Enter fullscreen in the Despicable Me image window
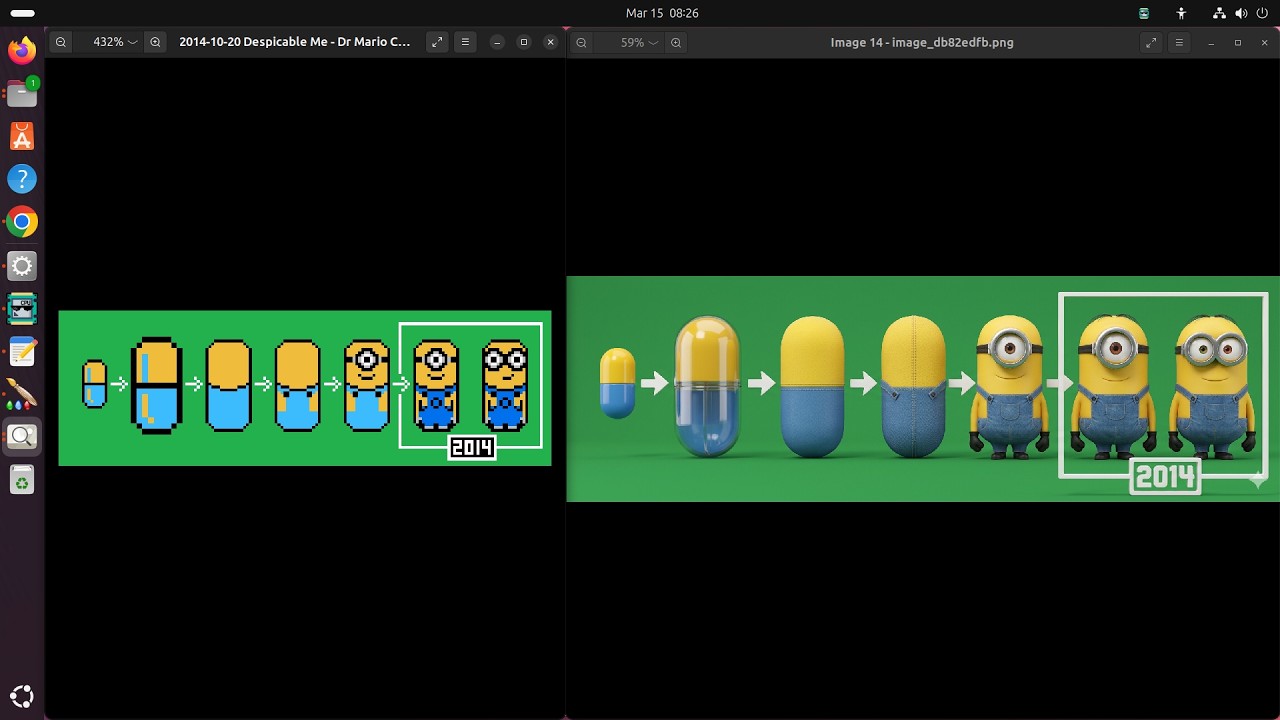 [x=436, y=42]
